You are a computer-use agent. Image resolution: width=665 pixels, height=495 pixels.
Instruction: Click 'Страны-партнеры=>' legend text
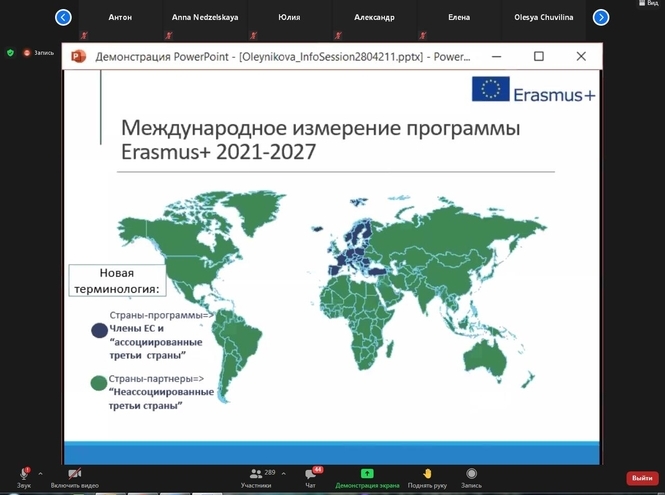[x=156, y=378]
